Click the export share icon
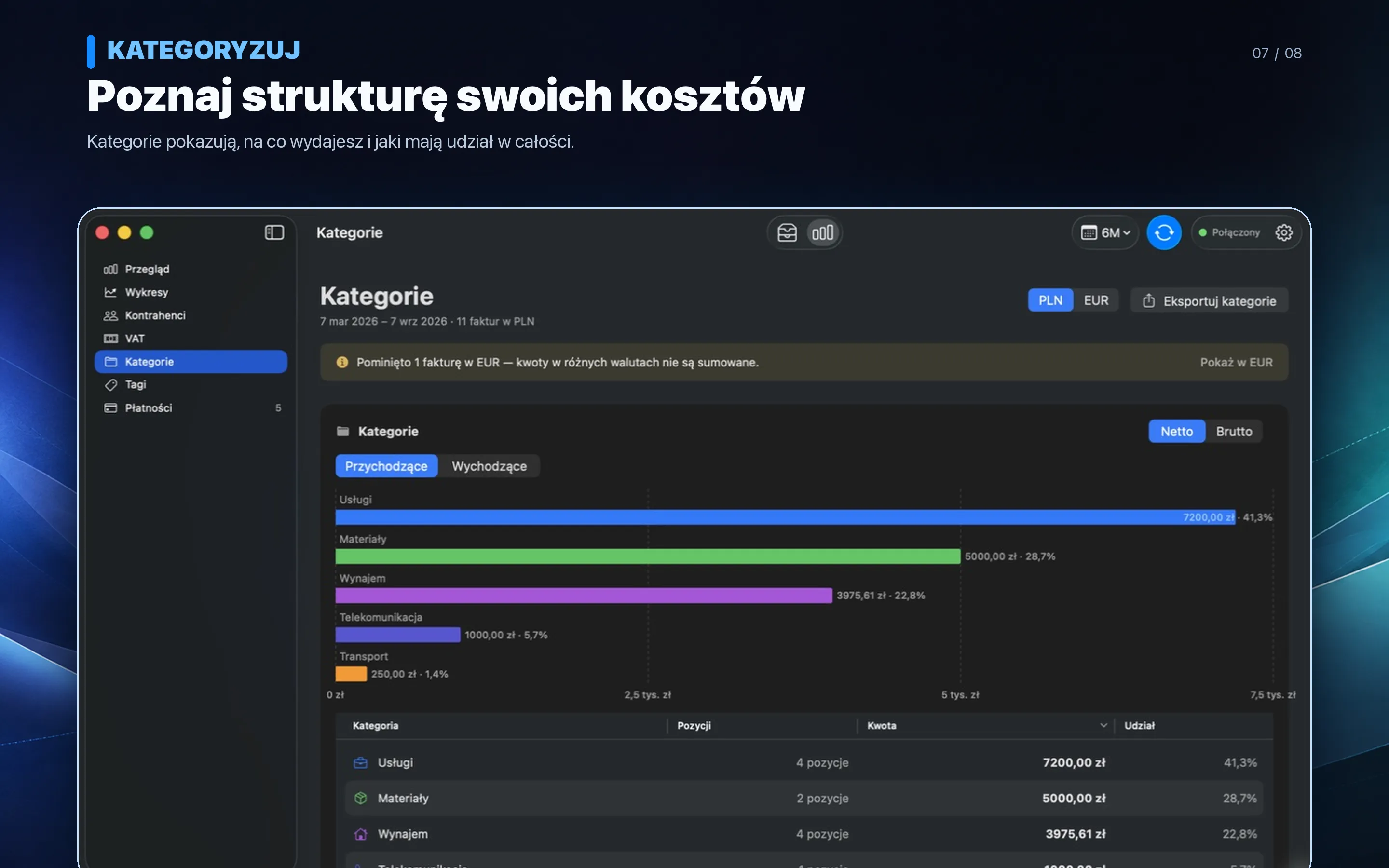1389x868 pixels. point(1148,300)
